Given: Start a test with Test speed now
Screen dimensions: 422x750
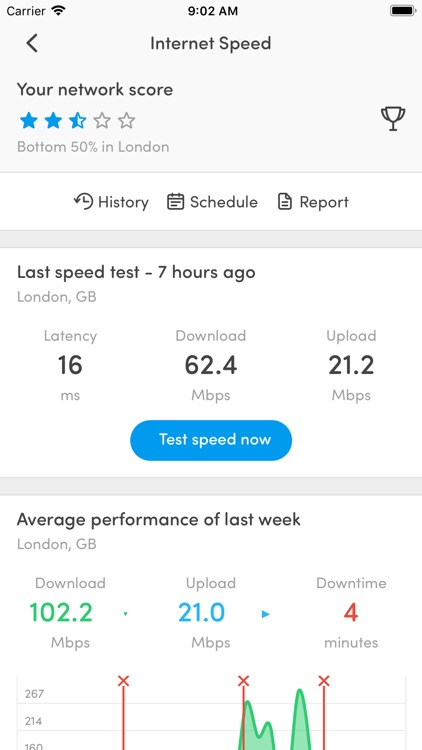Looking at the screenshot, I should point(211,440).
